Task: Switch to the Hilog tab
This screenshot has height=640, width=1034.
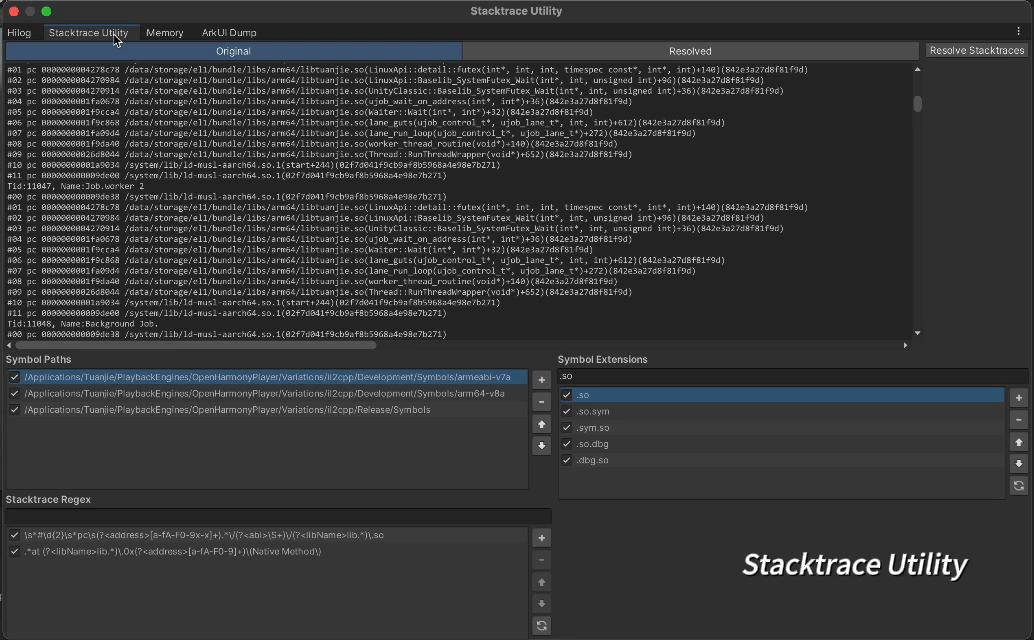Action: coord(19,32)
